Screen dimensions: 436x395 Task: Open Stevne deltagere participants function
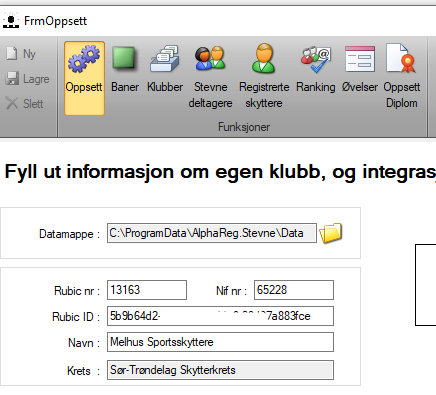click(x=210, y=77)
